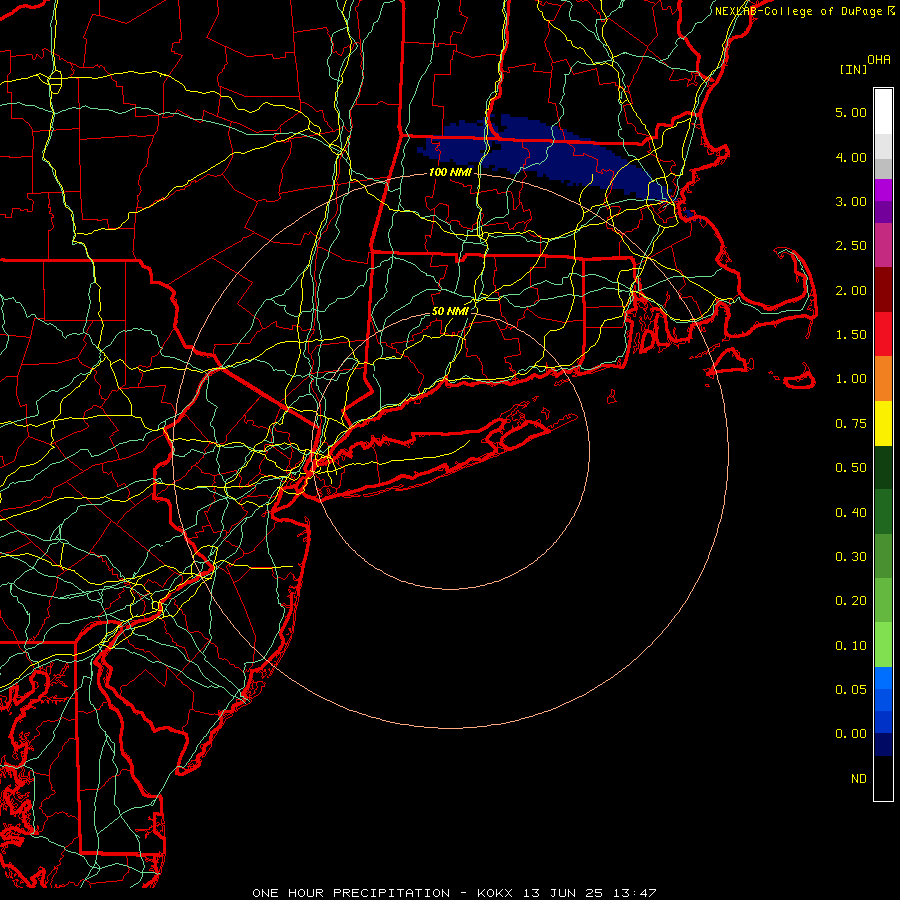Click the 0.05 legend value
Screen dimensions: 900x900
click(x=851, y=690)
